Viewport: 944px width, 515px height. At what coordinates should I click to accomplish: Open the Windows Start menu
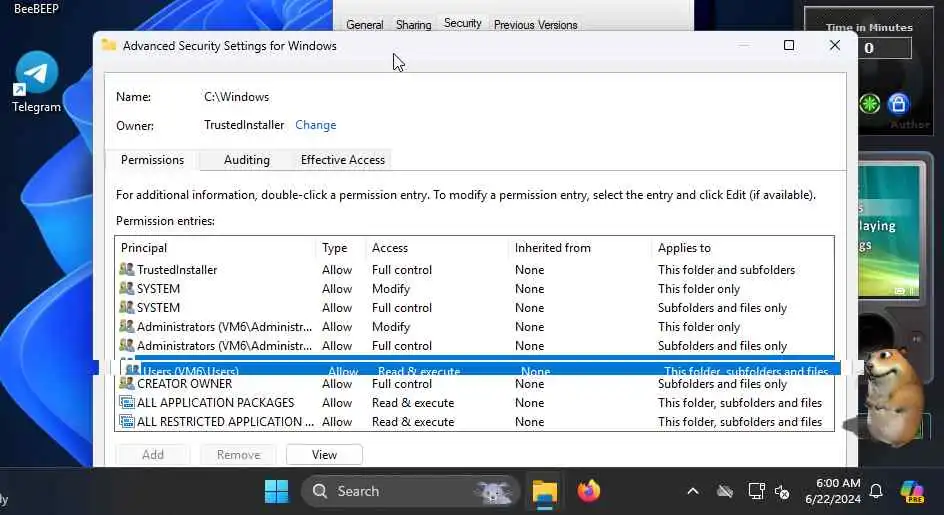[x=276, y=492]
